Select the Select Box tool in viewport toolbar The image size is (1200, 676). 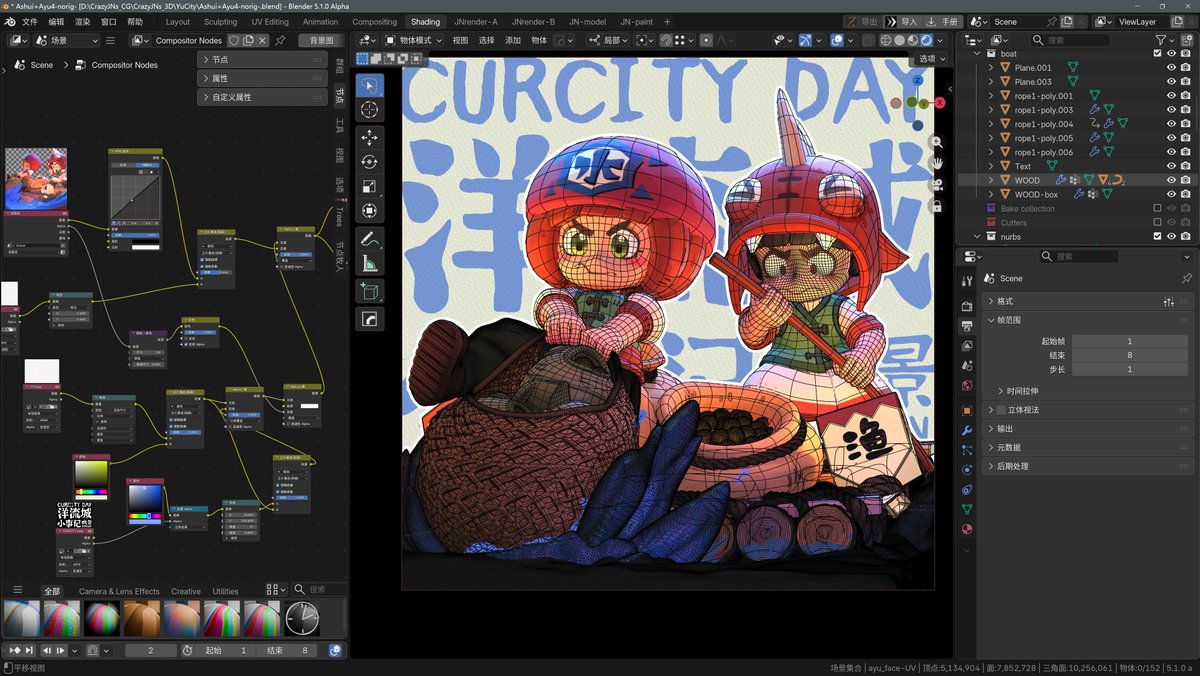pyautogui.click(x=369, y=86)
